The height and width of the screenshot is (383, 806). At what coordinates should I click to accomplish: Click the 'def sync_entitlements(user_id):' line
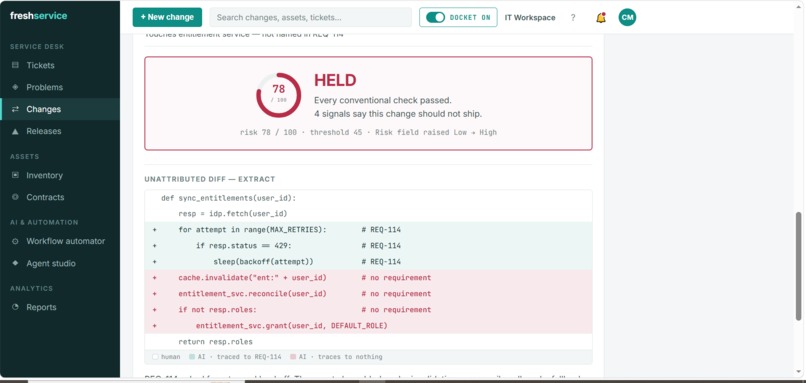368,198
